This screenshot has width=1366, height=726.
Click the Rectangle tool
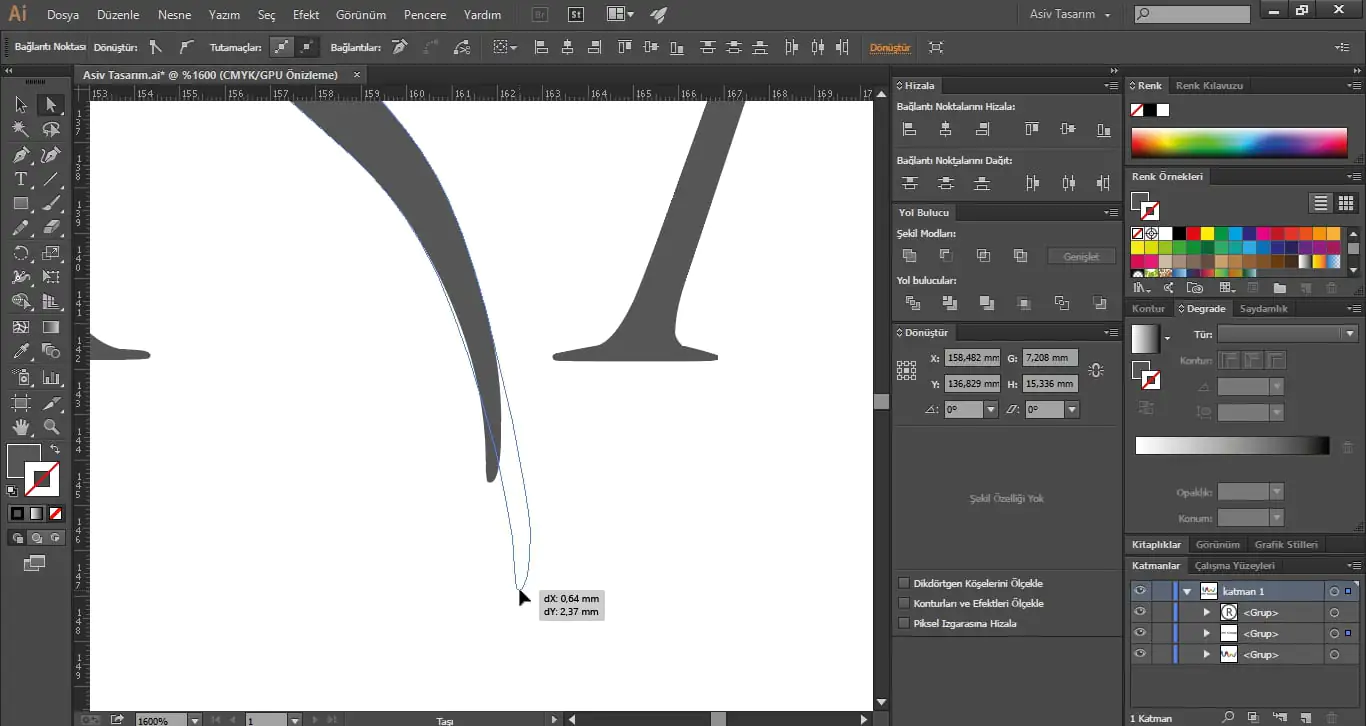pyautogui.click(x=20, y=204)
